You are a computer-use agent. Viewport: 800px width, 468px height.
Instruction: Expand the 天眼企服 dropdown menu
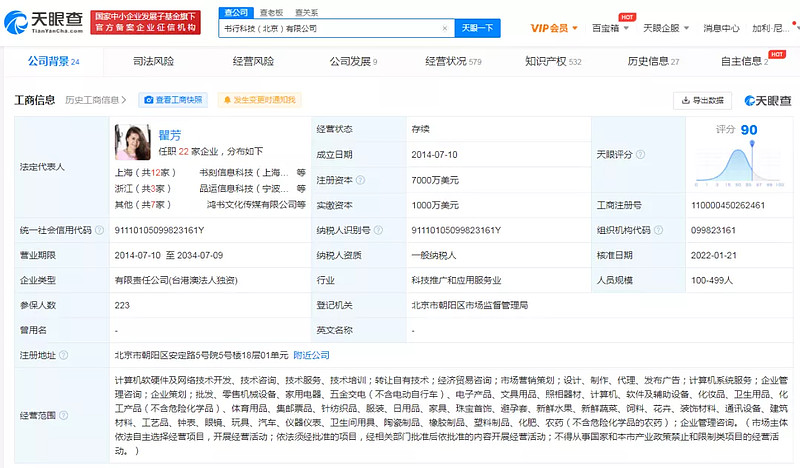pos(666,28)
